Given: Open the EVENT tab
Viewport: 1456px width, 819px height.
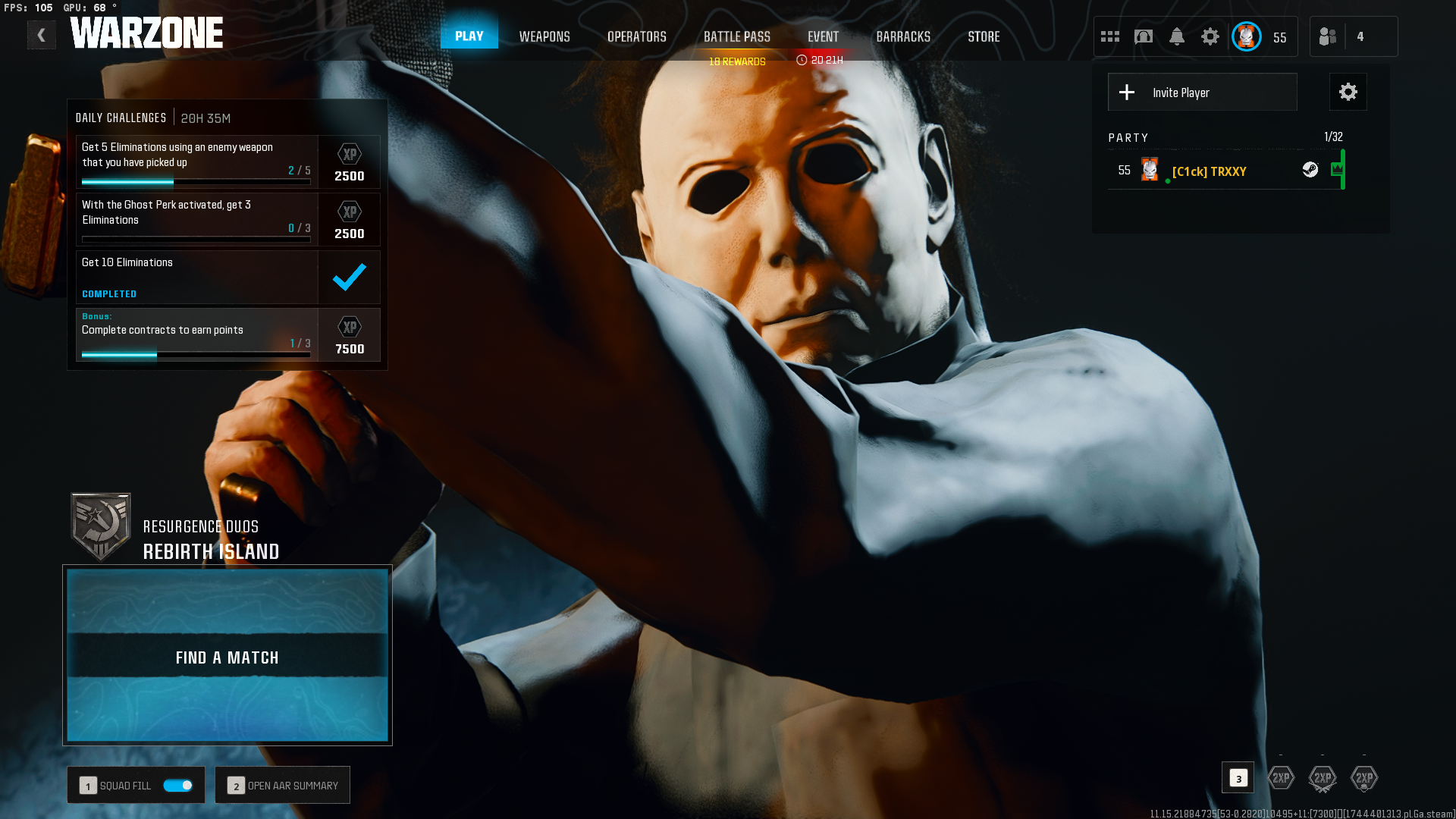Looking at the screenshot, I should (x=824, y=36).
